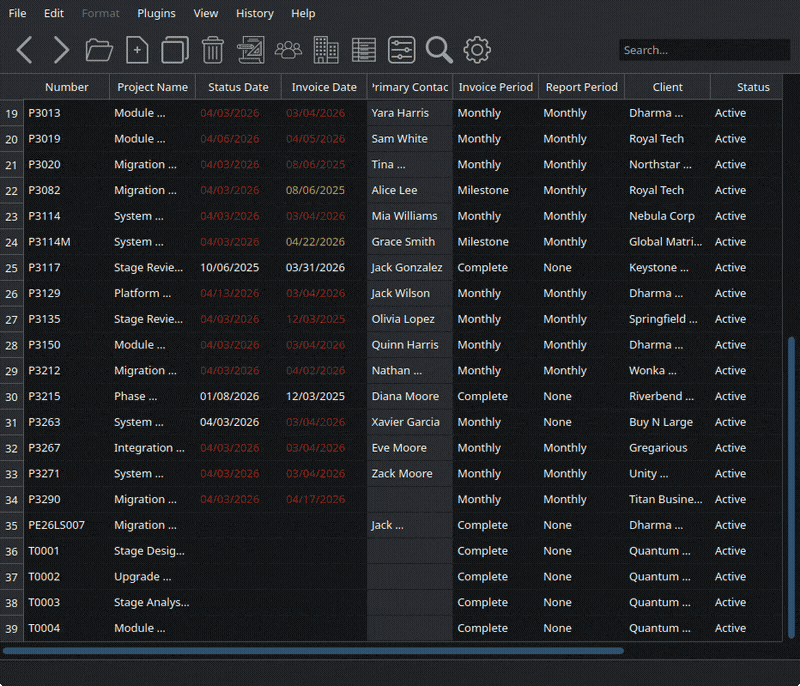The height and width of the screenshot is (686, 800).
Task: Click the magnifying glass search icon
Action: coord(439,50)
